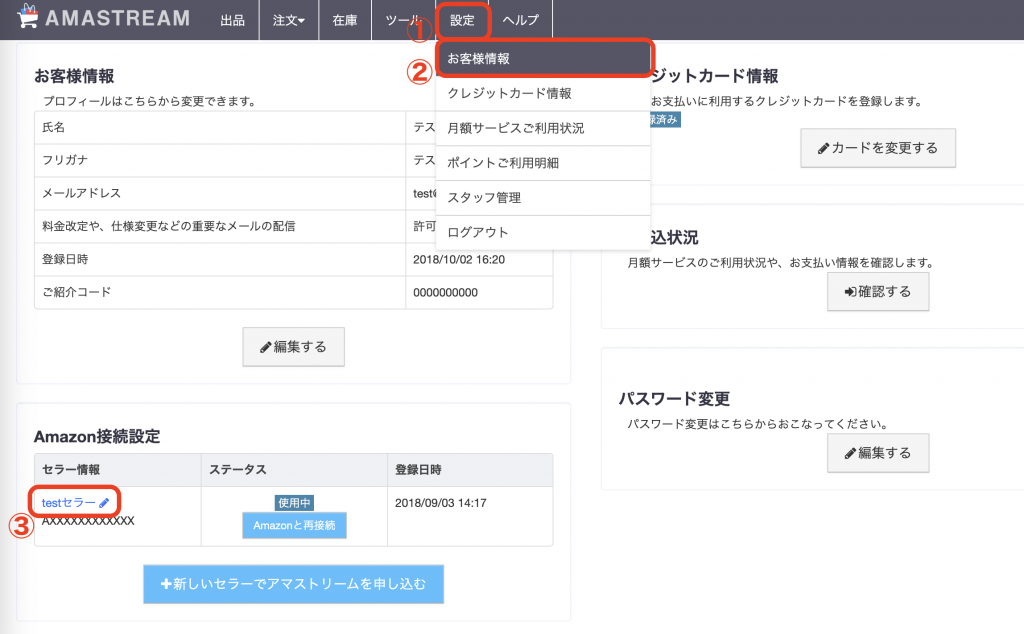Click the ご紹介コード row label
Viewport: 1024px width, 634px height.
76,292
